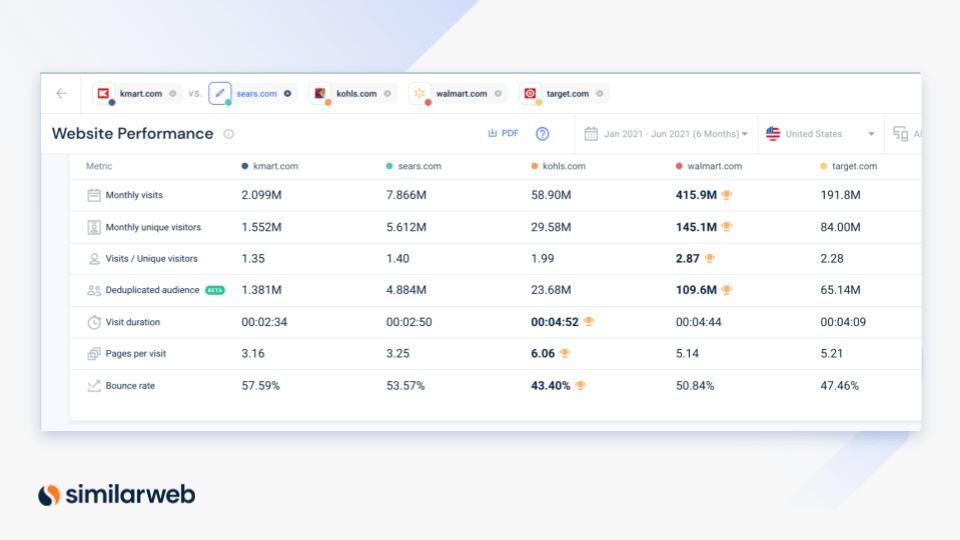This screenshot has width=960, height=540.
Task: Click walmart.com column header in table
Action: (709, 166)
